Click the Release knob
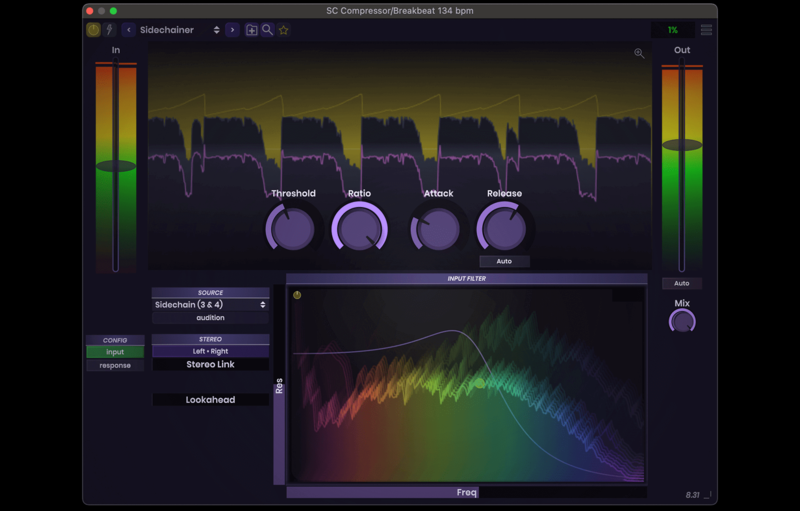 [x=505, y=228]
